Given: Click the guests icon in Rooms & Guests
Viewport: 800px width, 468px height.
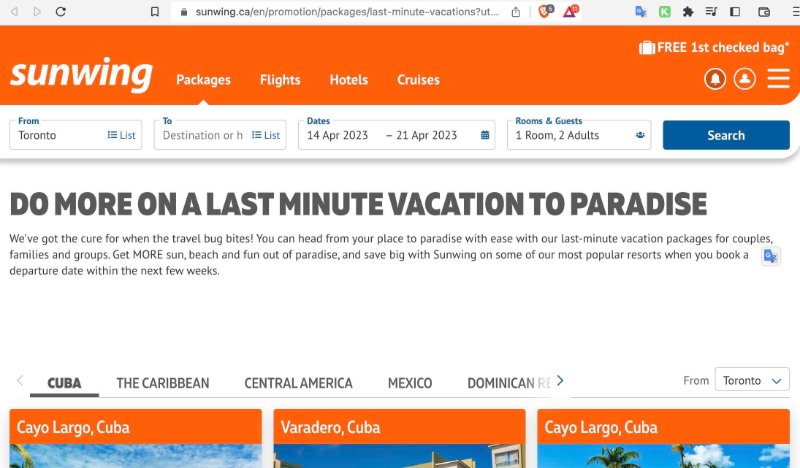Looking at the screenshot, I should tap(640, 135).
